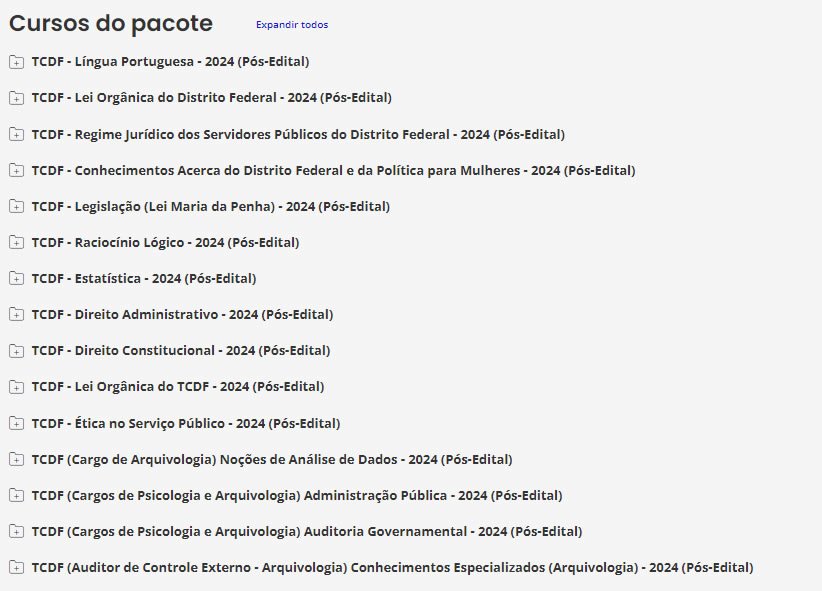Open 'Conhecimentos Especializados (Arquivologia)' course
The height and width of the screenshot is (591, 822).
392,568
